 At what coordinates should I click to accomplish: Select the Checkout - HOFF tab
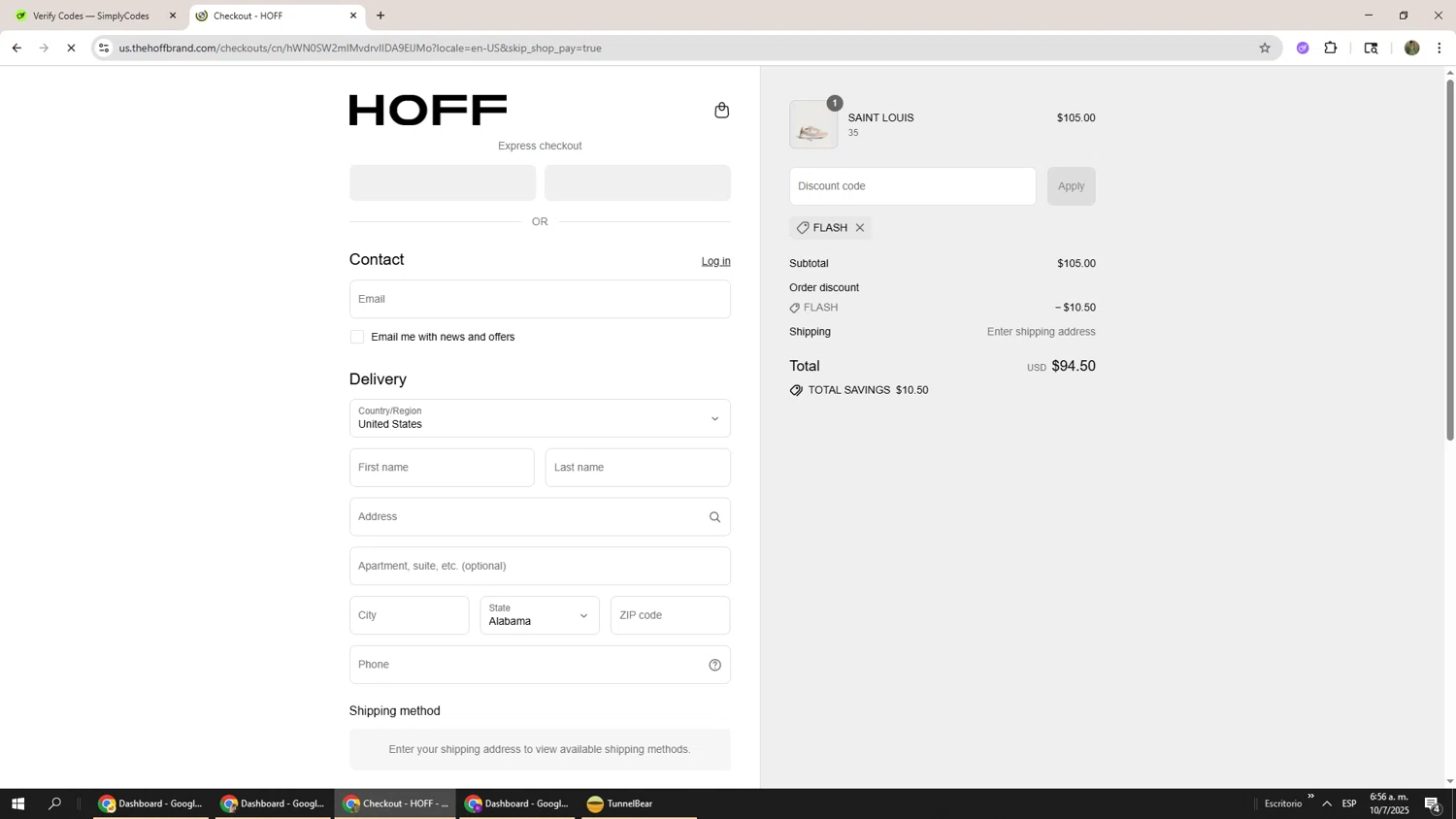pyautogui.click(x=277, y=16)
